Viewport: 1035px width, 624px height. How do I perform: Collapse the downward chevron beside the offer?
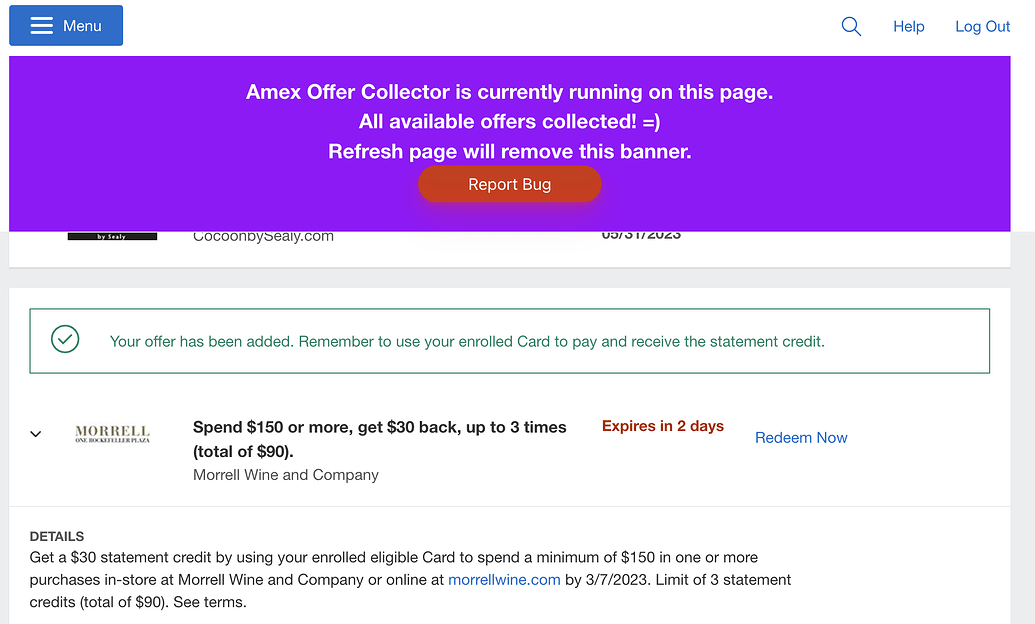(x=35, y=433)
